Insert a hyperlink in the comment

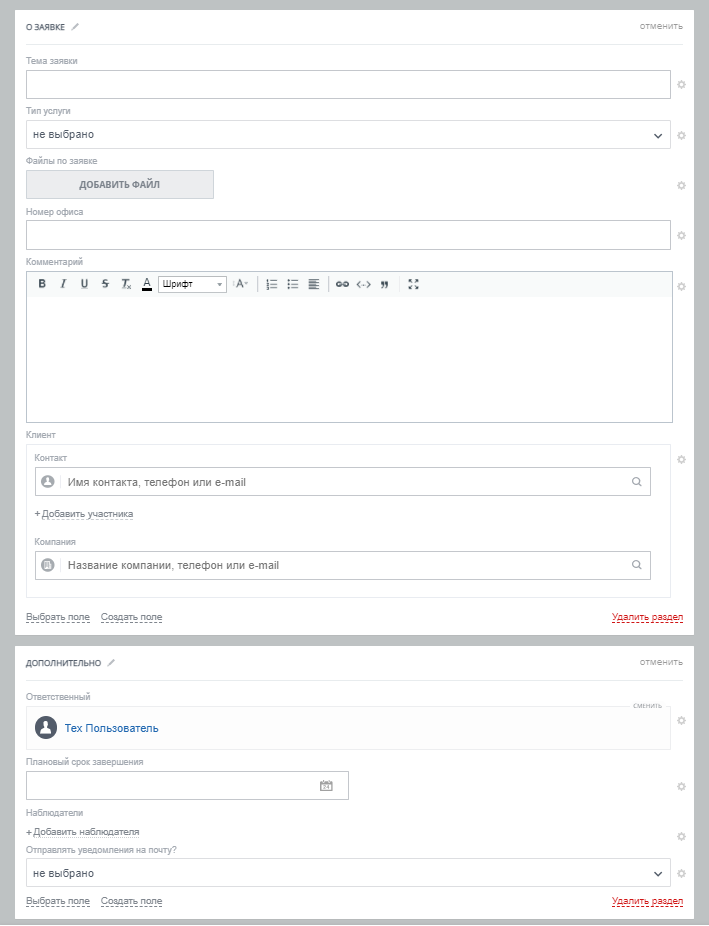pyautogui.click(x=342, y=284)
